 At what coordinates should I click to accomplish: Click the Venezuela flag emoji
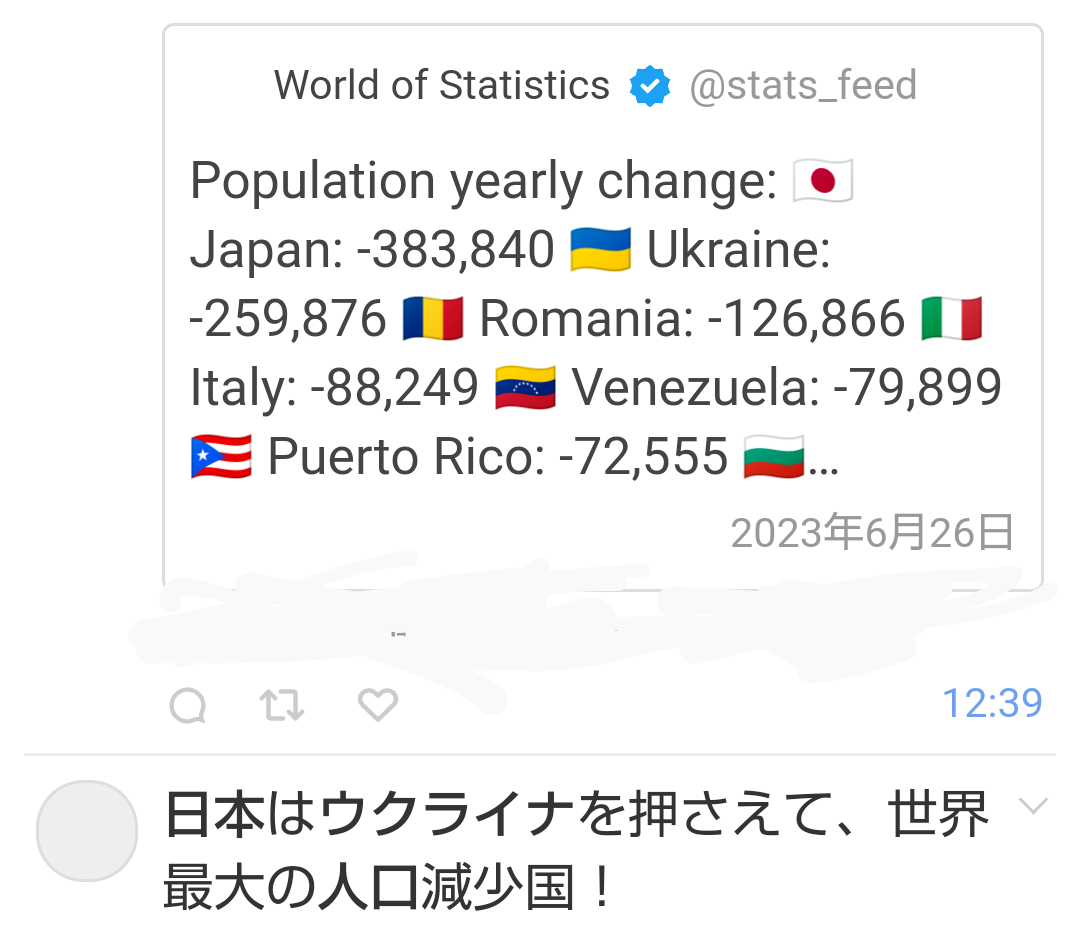coord(525,388)
